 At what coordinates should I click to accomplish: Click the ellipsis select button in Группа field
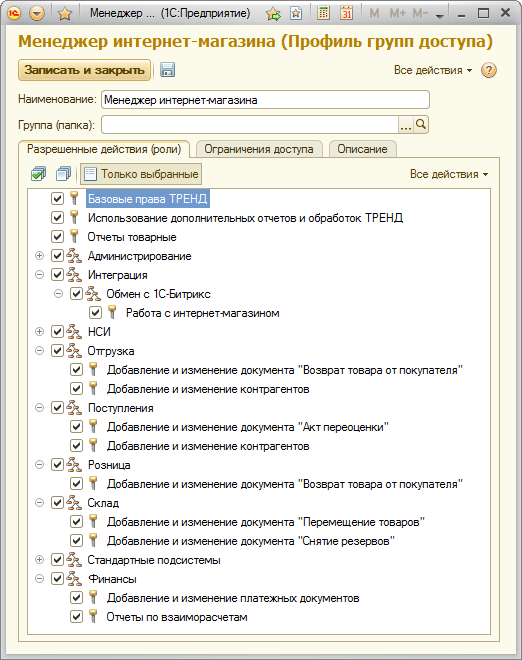pos(406,125)
